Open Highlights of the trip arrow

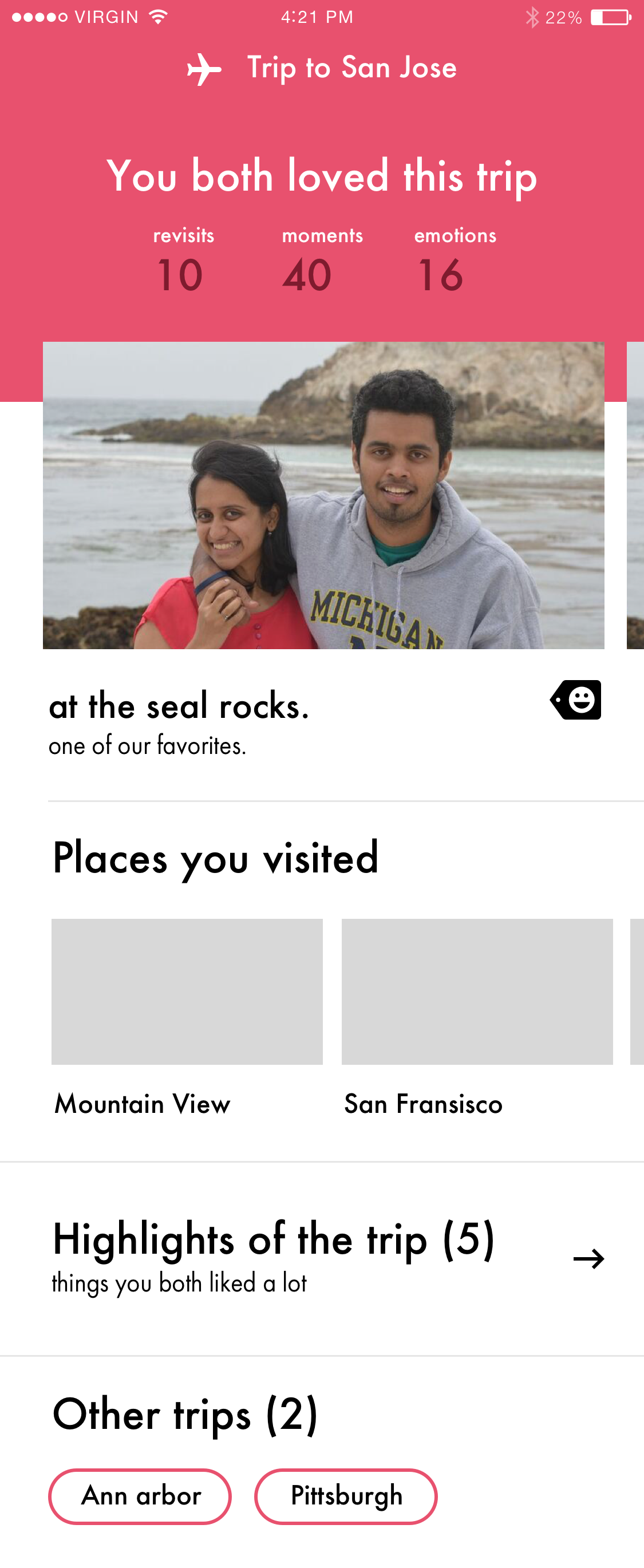(x=588, y=1258)
